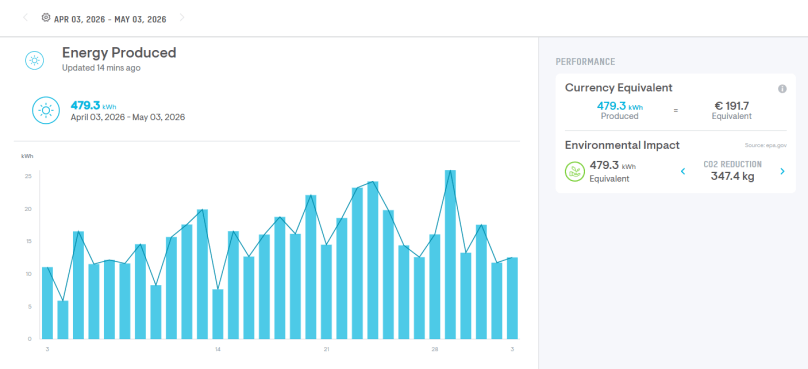808x369 pixels.
Task: Click the 14 x-axis date label
Action: [217, 350]
